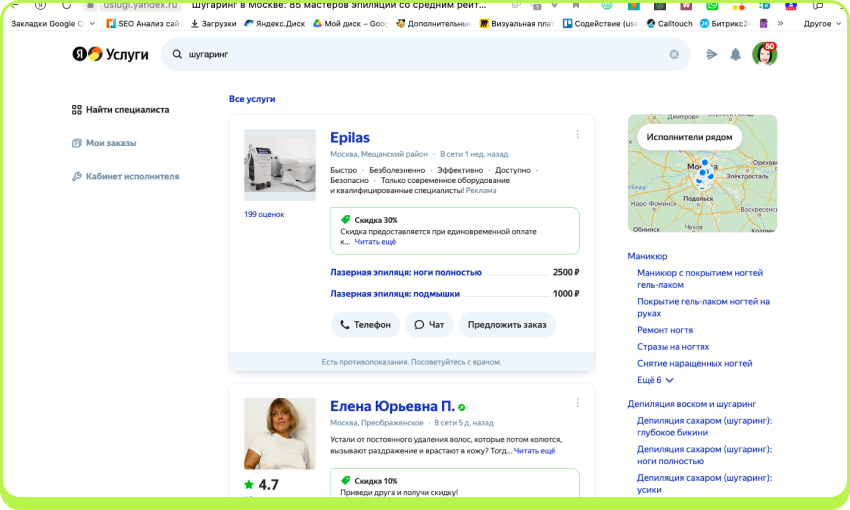Click the 4.7 star rating
Image resolution: width=850 pixels, height=510 pixels.
tap(261, 484)
